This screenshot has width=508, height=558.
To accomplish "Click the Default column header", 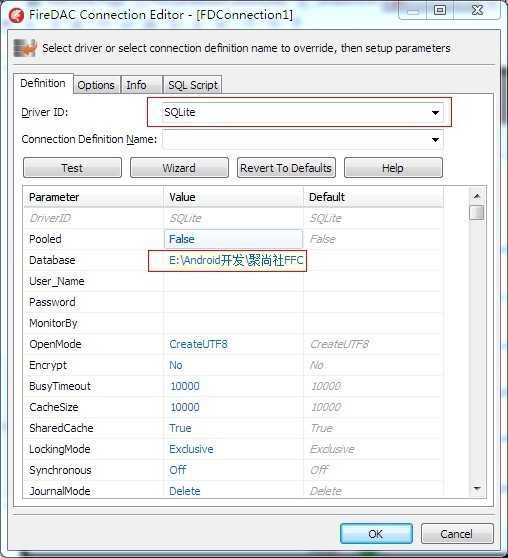I will [373, 197].
